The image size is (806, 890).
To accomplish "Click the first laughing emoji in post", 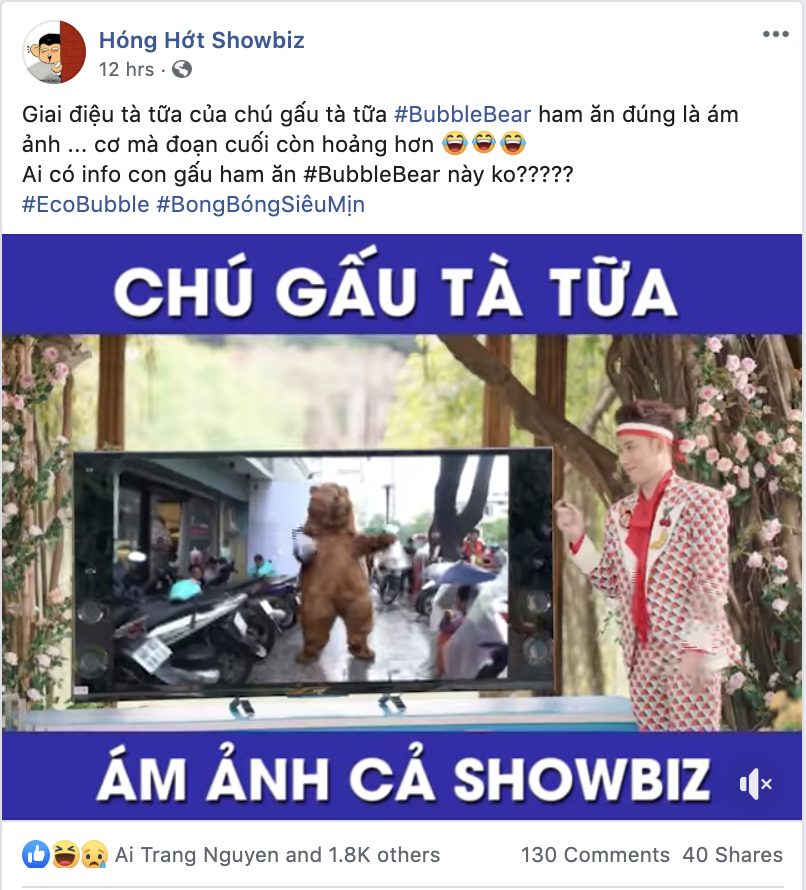I will [x=455, y=144].
